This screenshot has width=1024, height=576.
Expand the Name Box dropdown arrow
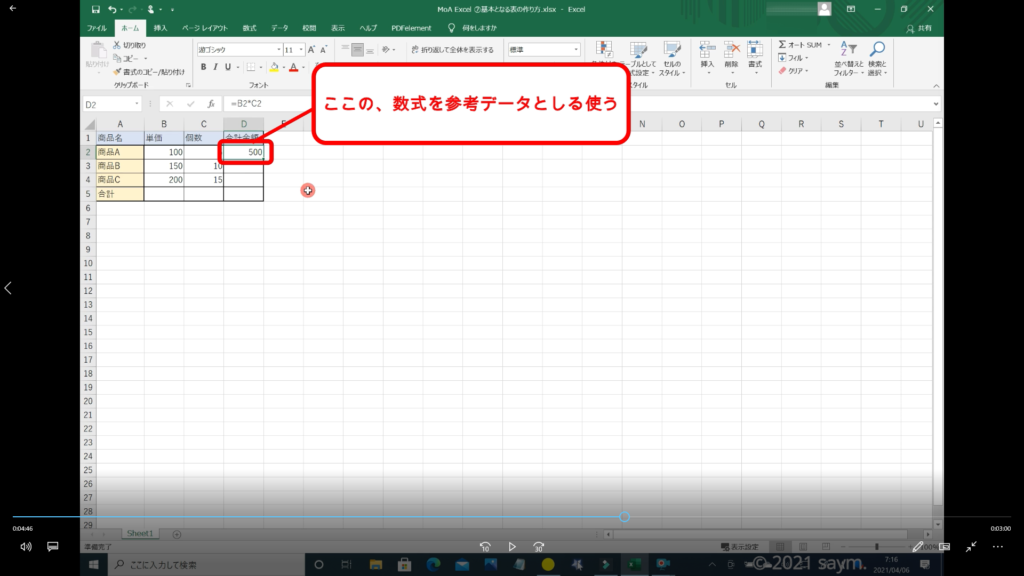(x=137, y=104)
